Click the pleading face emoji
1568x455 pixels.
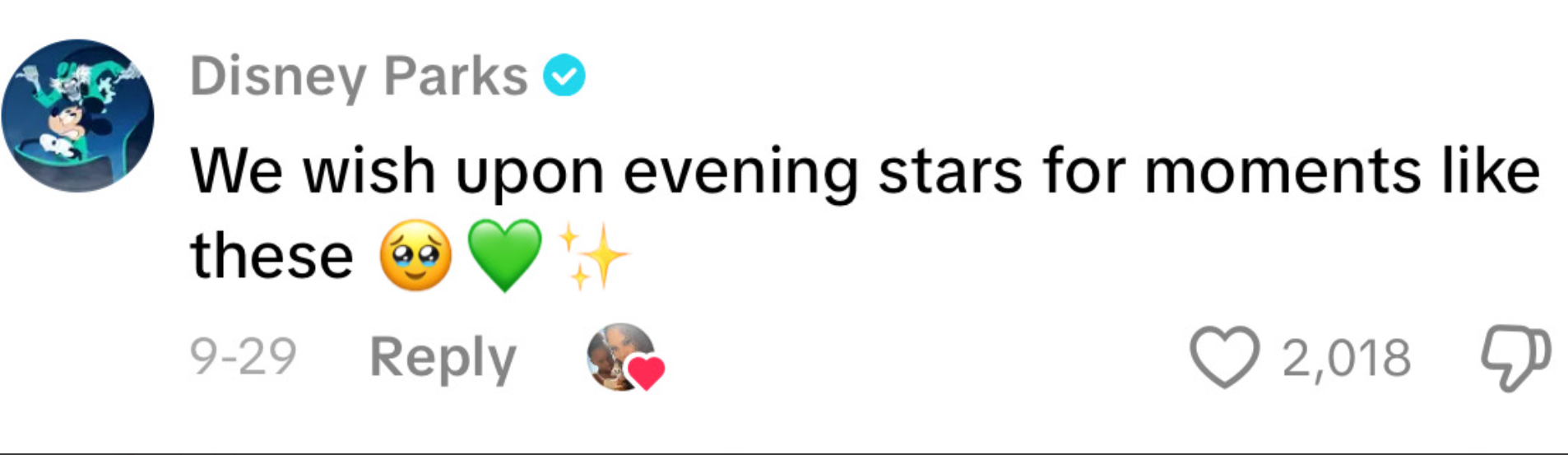coord(415,256)
